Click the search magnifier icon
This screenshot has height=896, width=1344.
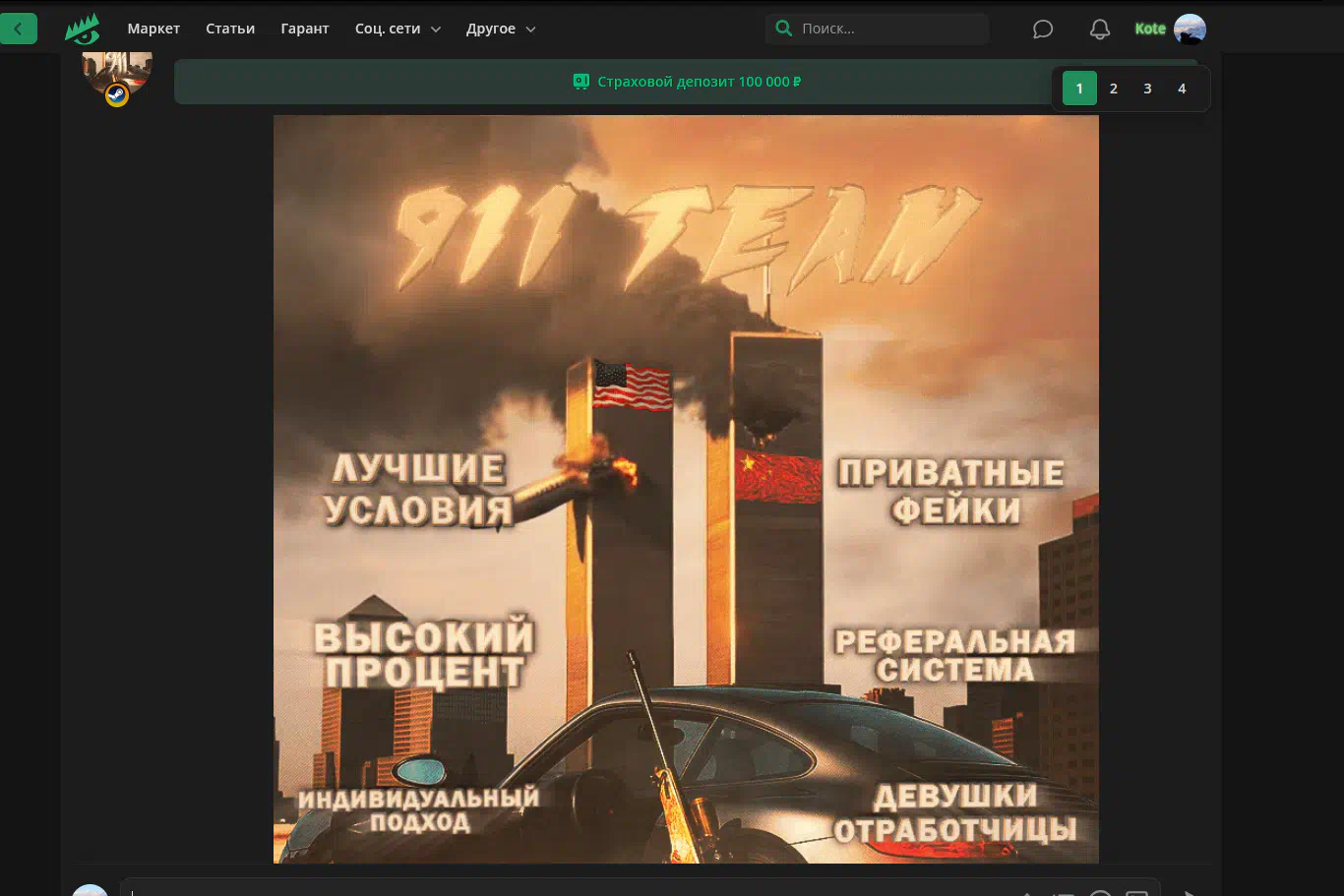coord(784,29)
